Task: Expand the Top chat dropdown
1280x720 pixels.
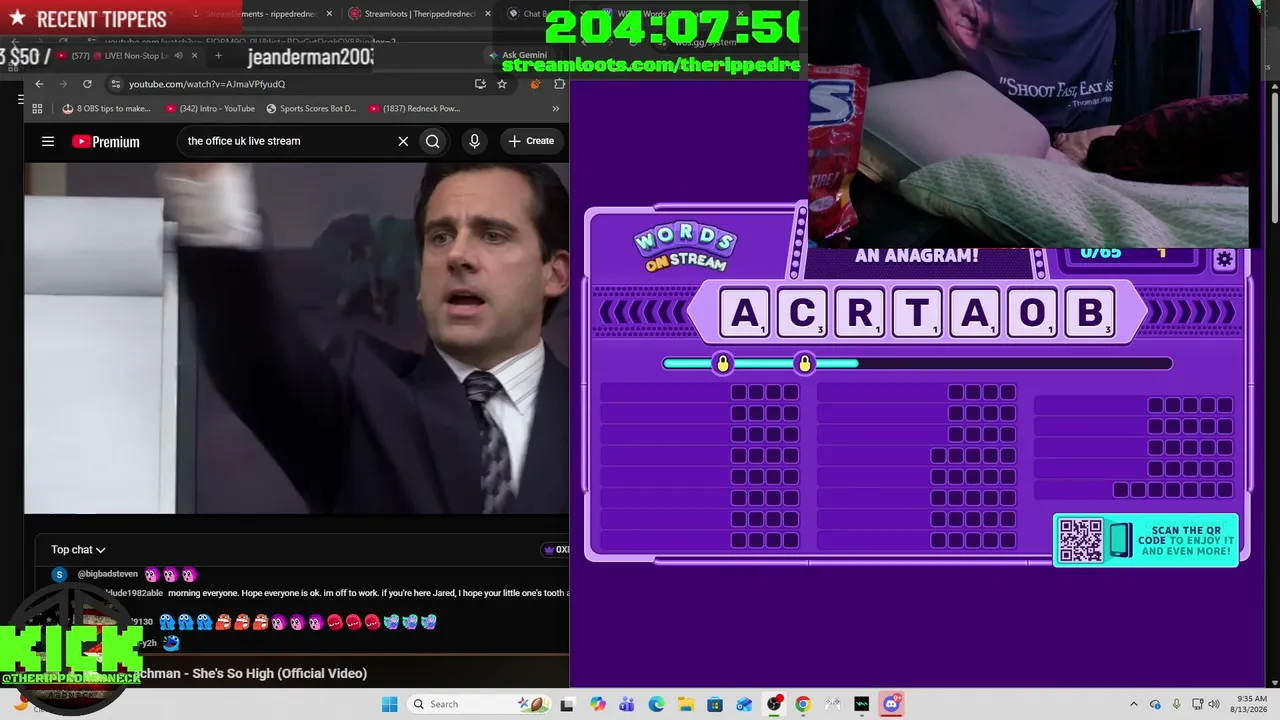Action: 78,549
